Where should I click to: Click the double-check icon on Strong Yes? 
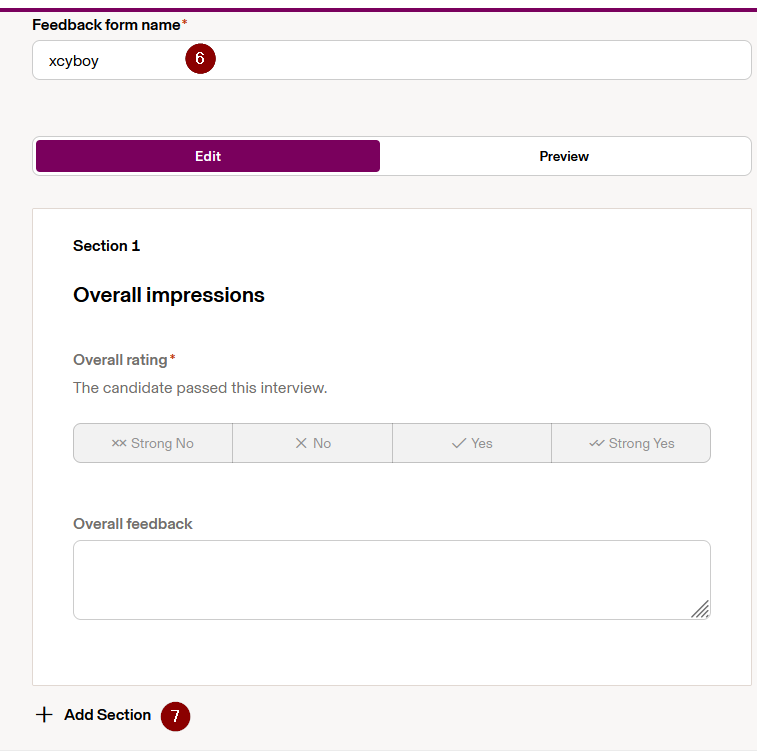597,443
